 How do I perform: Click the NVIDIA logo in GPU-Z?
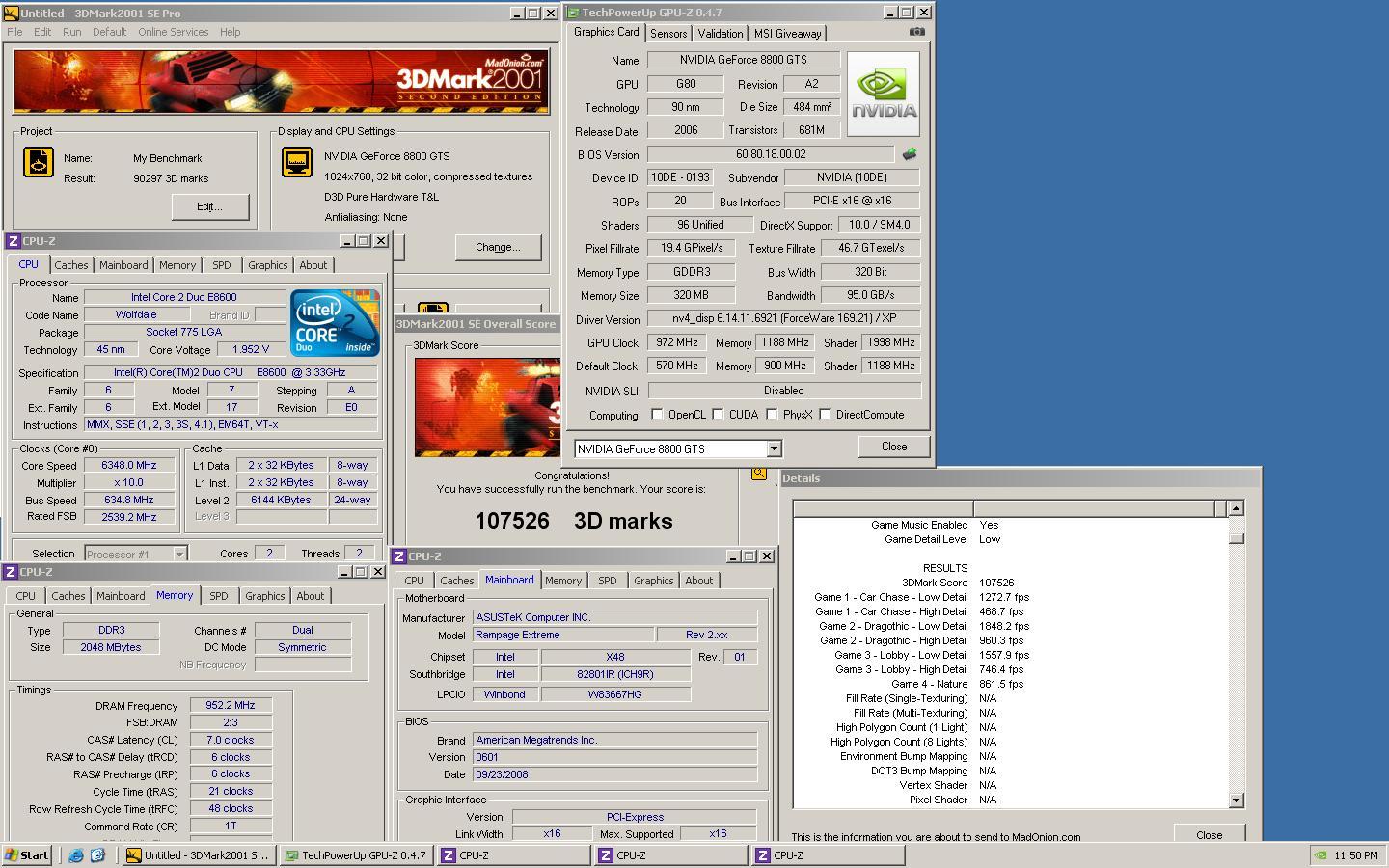(x=884, y=94)
